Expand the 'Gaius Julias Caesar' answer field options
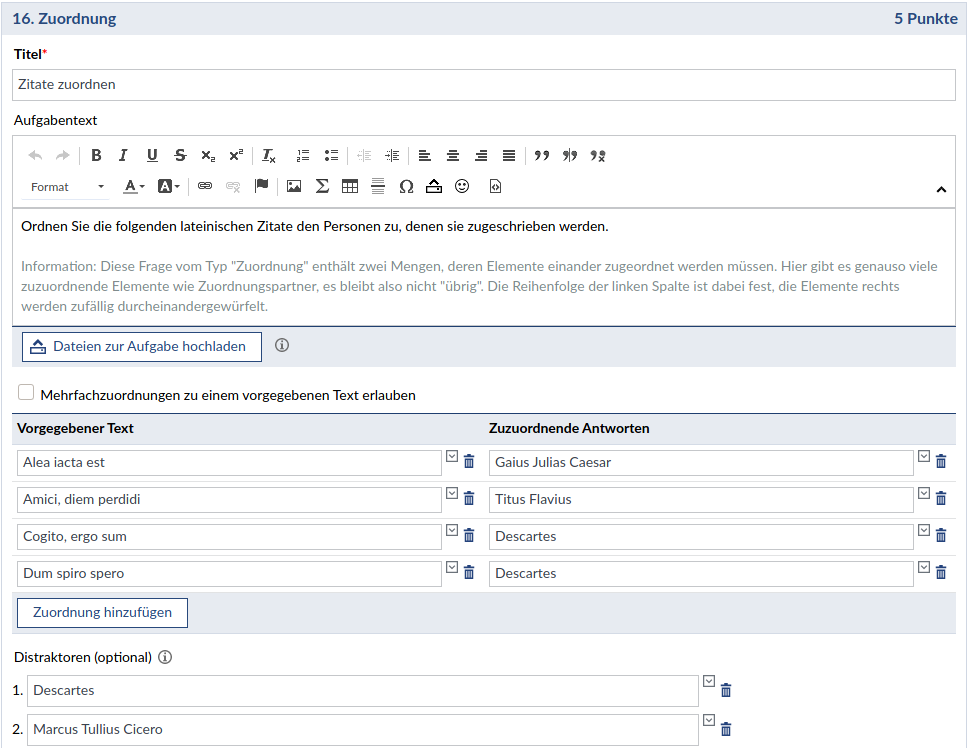968x748 pixels. 924,457
